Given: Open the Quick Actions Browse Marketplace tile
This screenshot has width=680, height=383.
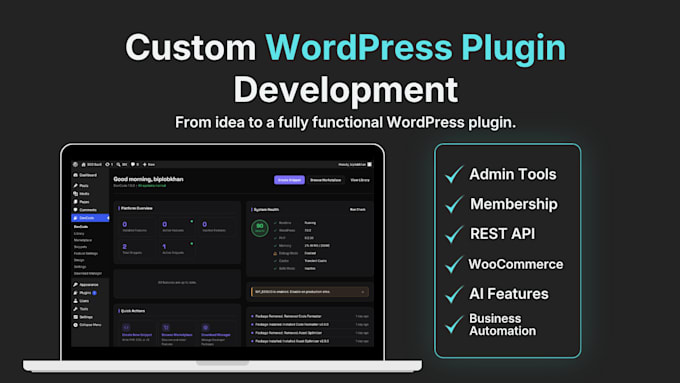Looking at the screenshot, I should pyautogui.click(x=177, y=333).
